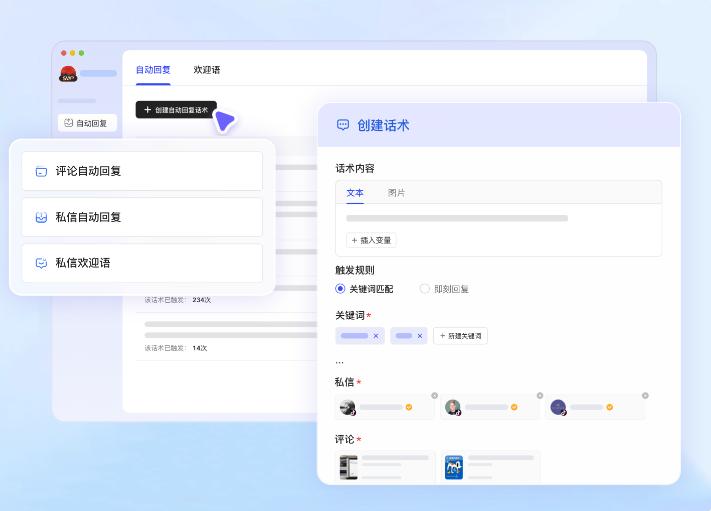Click the 创建自动回复话术 button
This screenshot has width=711, height=511.
[x=176, y=110]
